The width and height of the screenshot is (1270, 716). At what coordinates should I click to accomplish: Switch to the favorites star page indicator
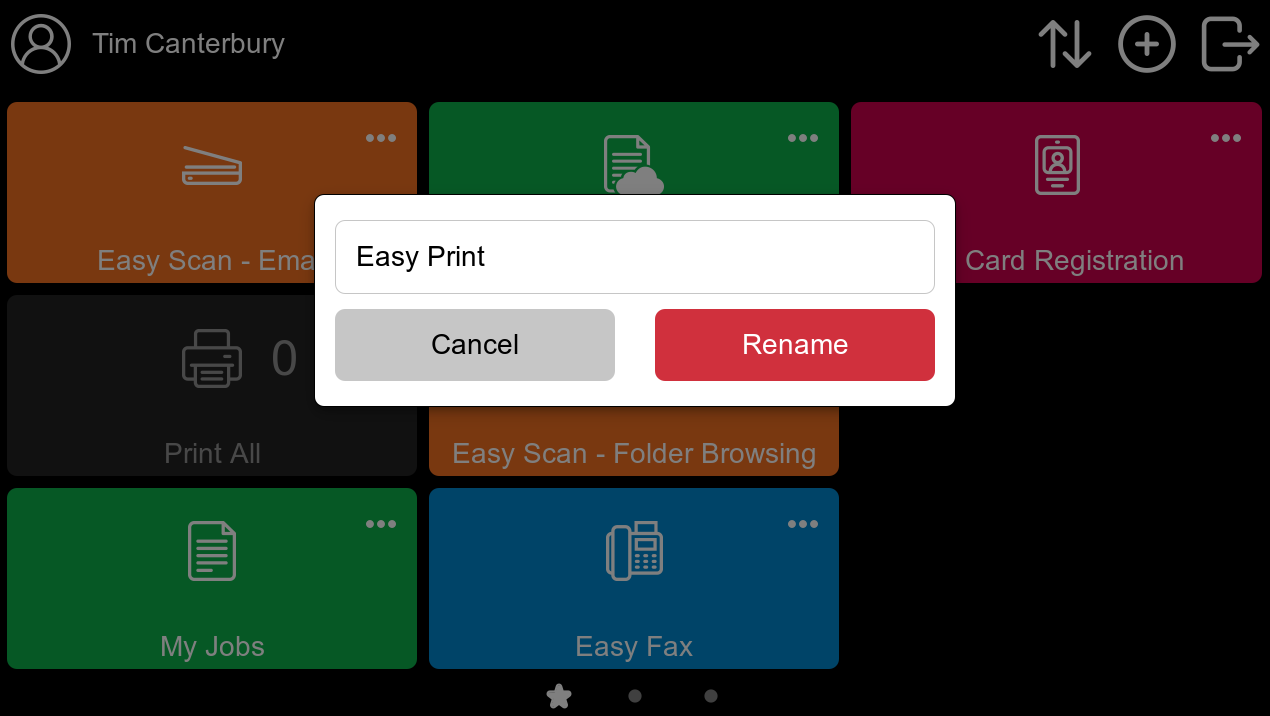[559, 696]
